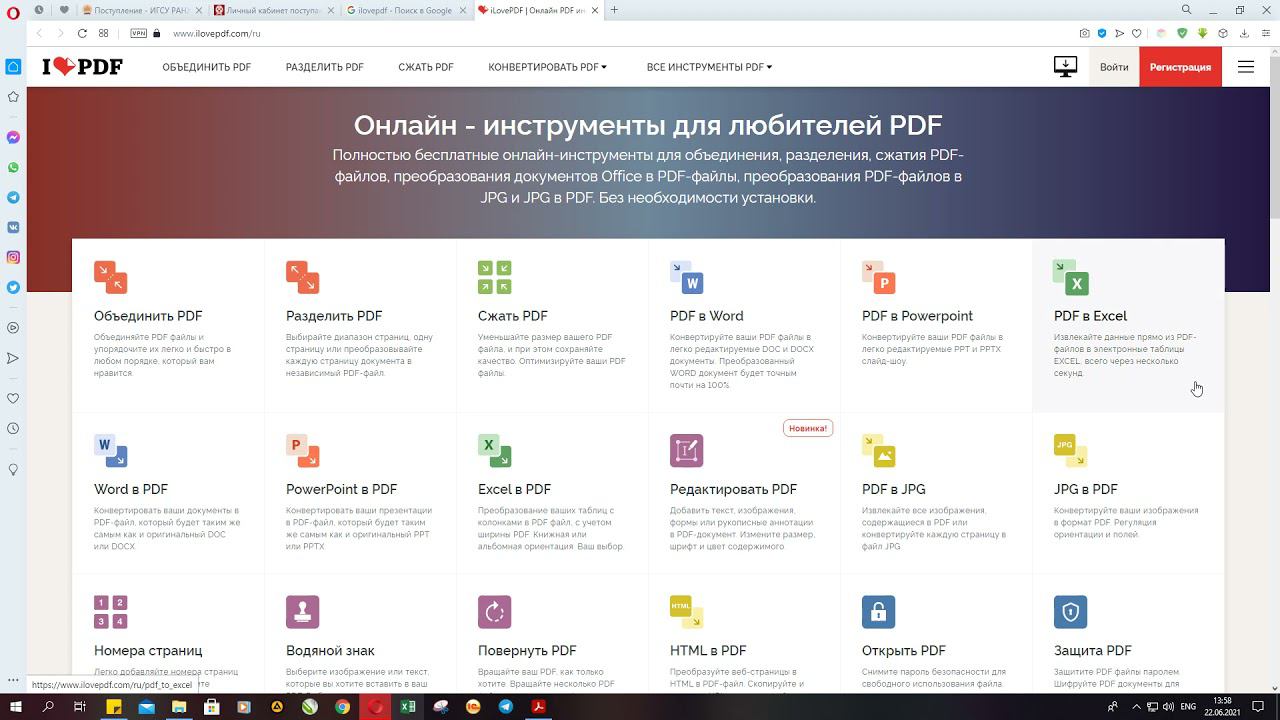Click the Открыть PDF unlock icon
Viewport: 1280px width, 720px height.
(878, 611)
